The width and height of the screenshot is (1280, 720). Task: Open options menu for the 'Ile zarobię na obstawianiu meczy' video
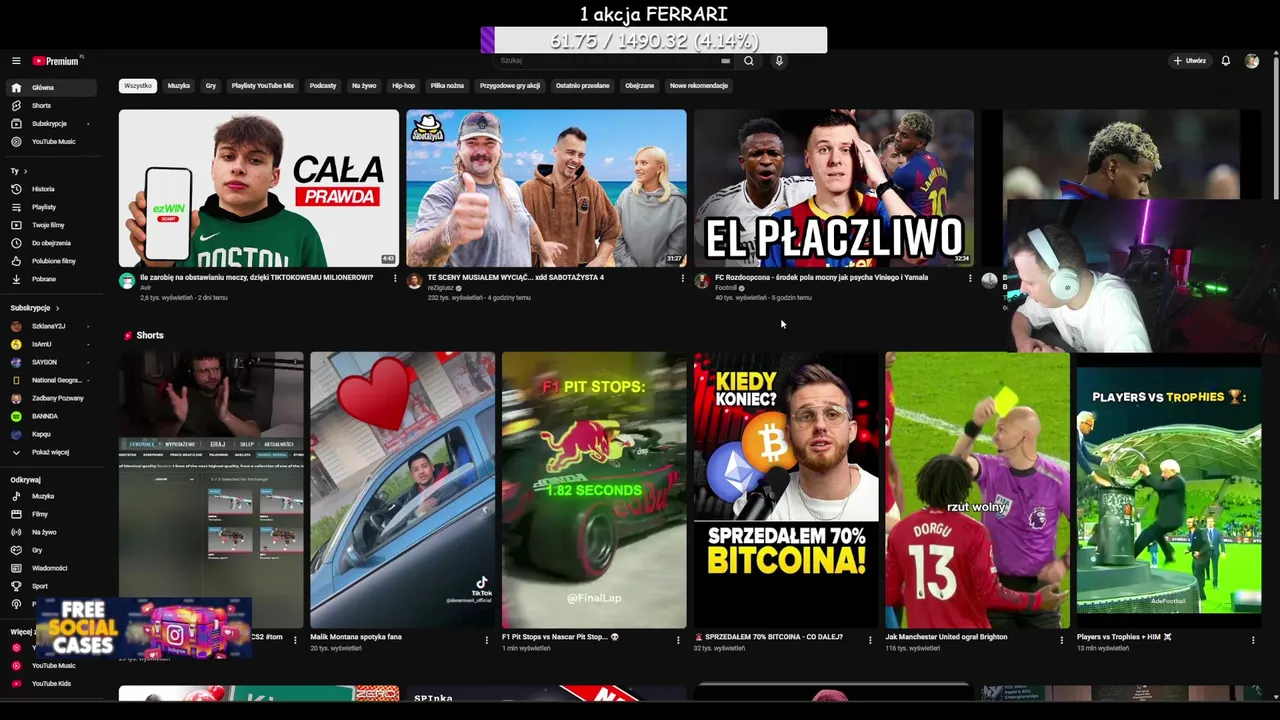(395, 279)
